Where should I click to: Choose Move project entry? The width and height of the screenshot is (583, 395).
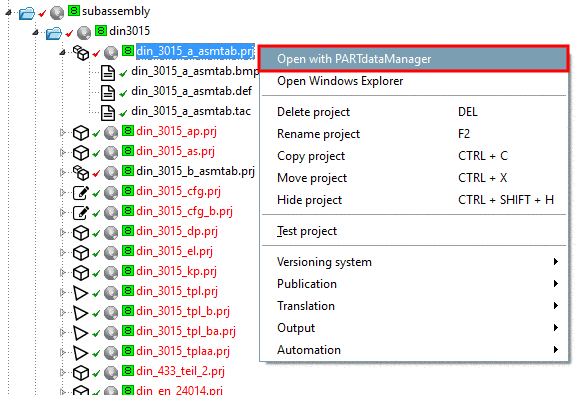point(414,178)
